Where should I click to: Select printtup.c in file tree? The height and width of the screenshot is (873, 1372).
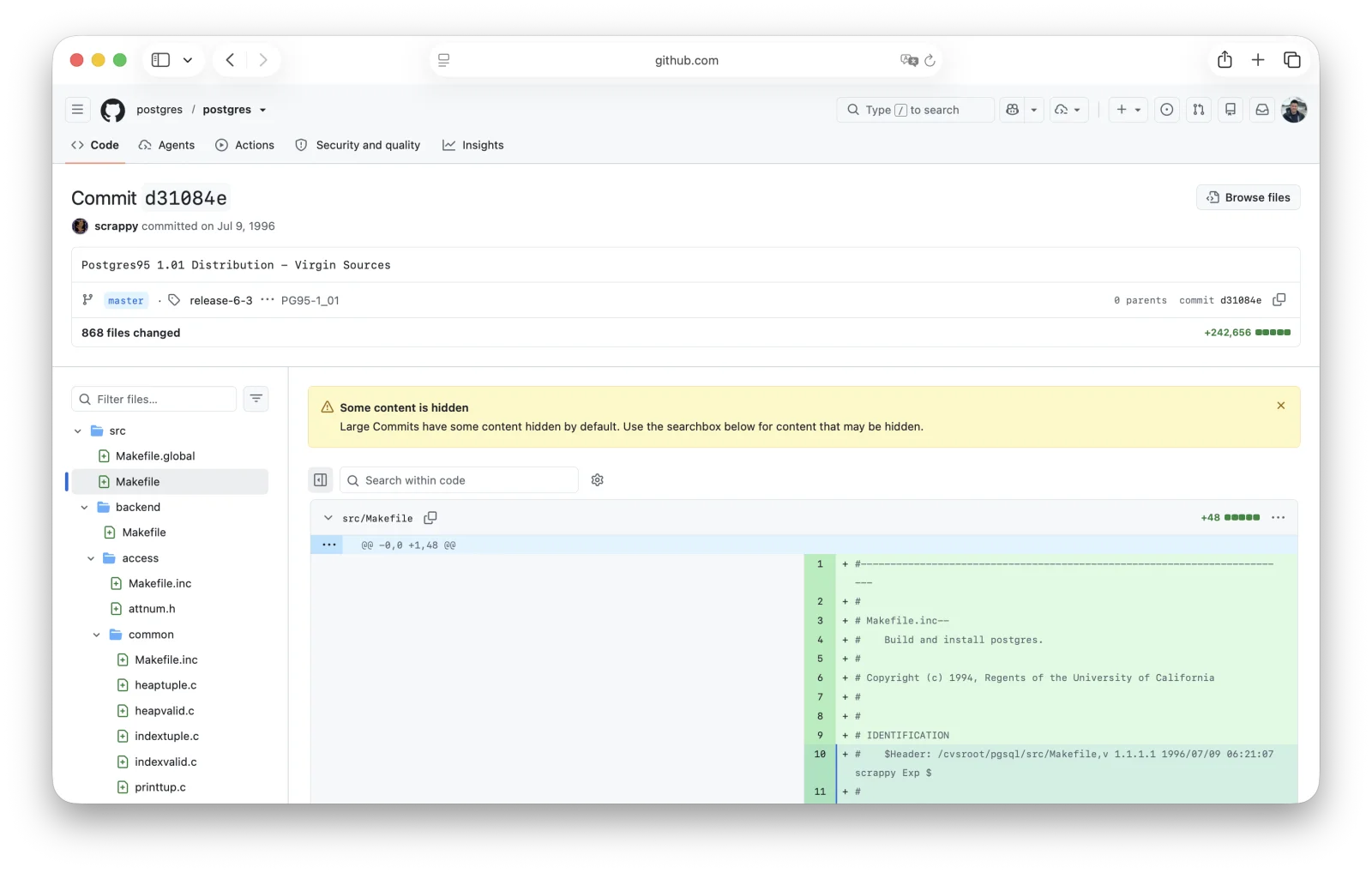160,787
